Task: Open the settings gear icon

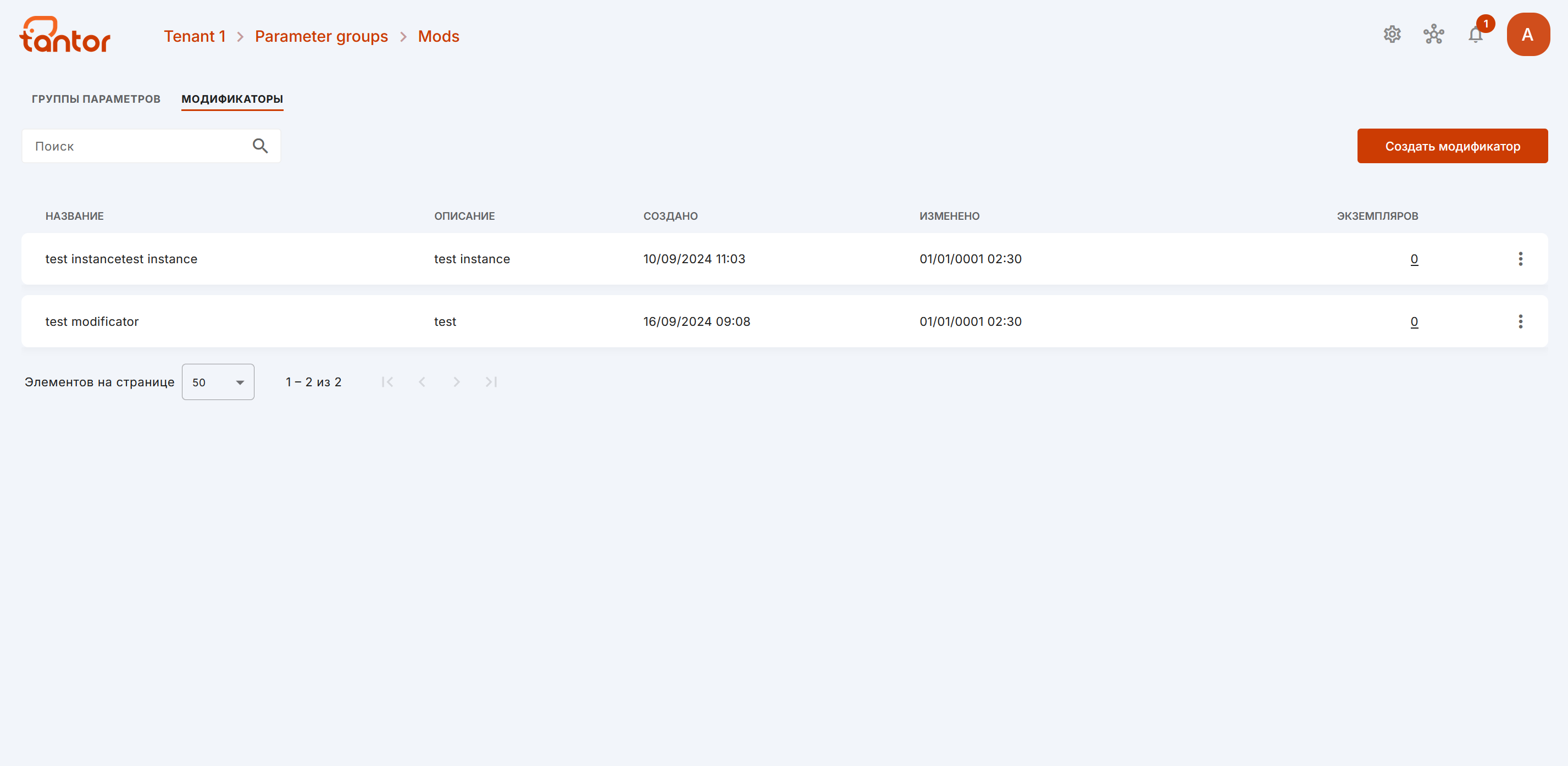Action: pyautogui.click(x=1392, y=35)
